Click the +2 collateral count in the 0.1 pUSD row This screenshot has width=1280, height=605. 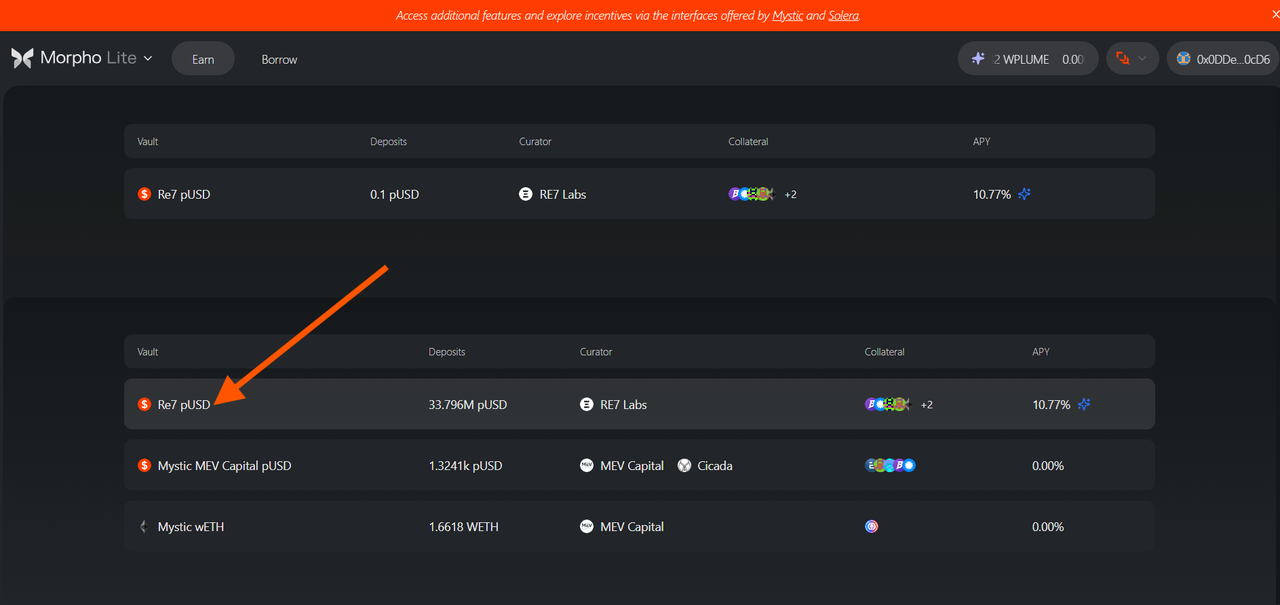pos(790,194)
